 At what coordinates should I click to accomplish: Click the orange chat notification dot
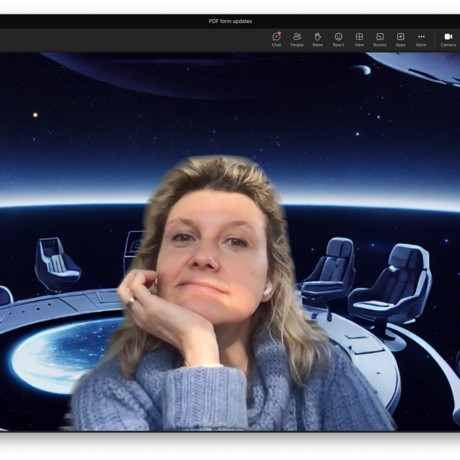coord(280,33)
